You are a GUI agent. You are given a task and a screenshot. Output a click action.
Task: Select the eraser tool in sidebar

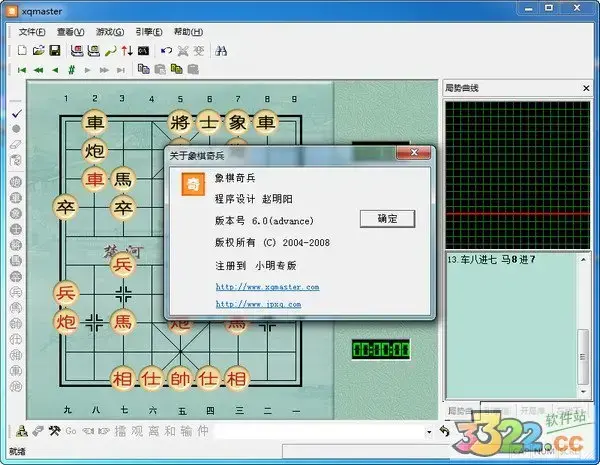click(16, 145)
